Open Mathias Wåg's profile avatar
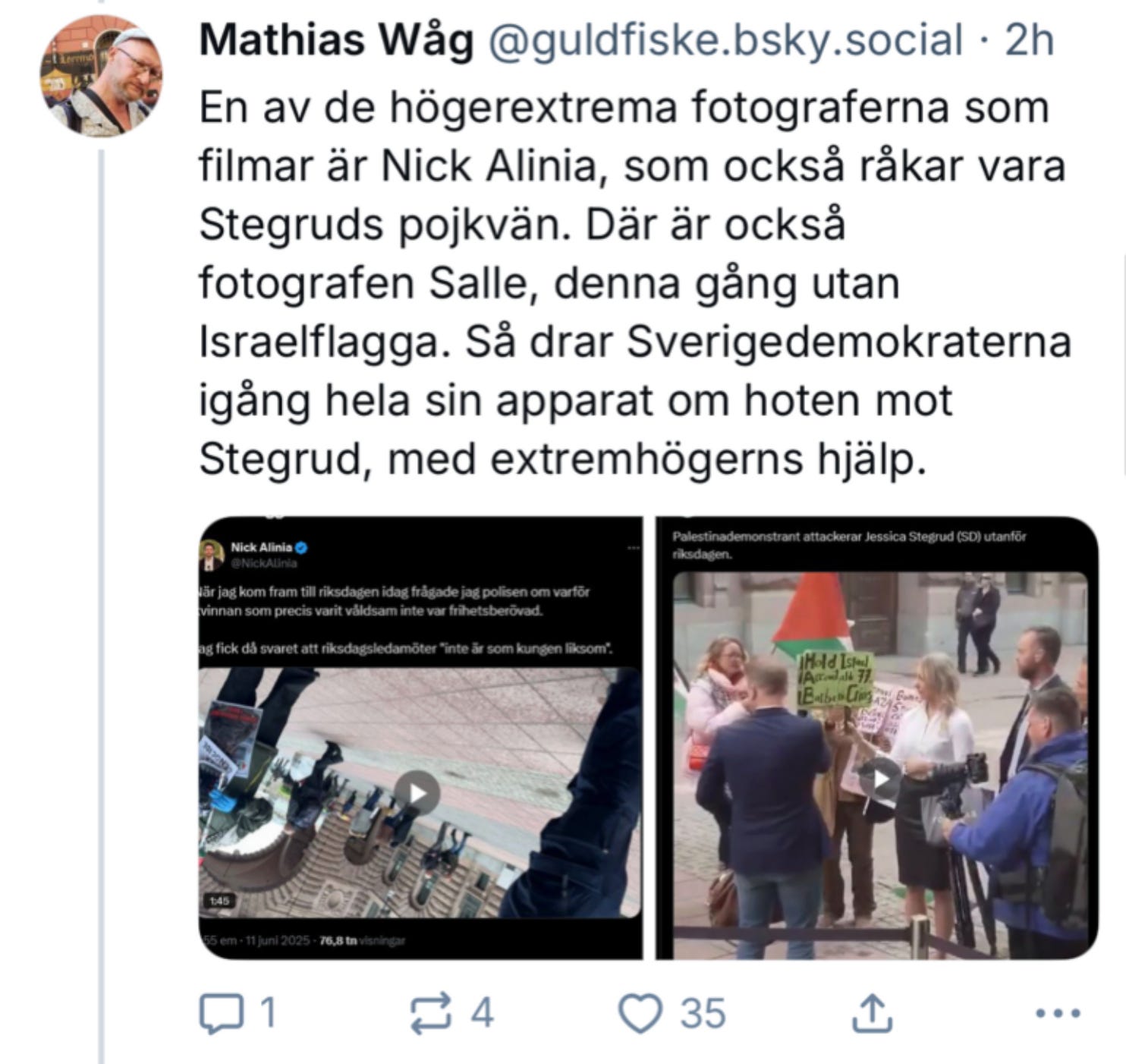1126x1064 pixels. 101,77
